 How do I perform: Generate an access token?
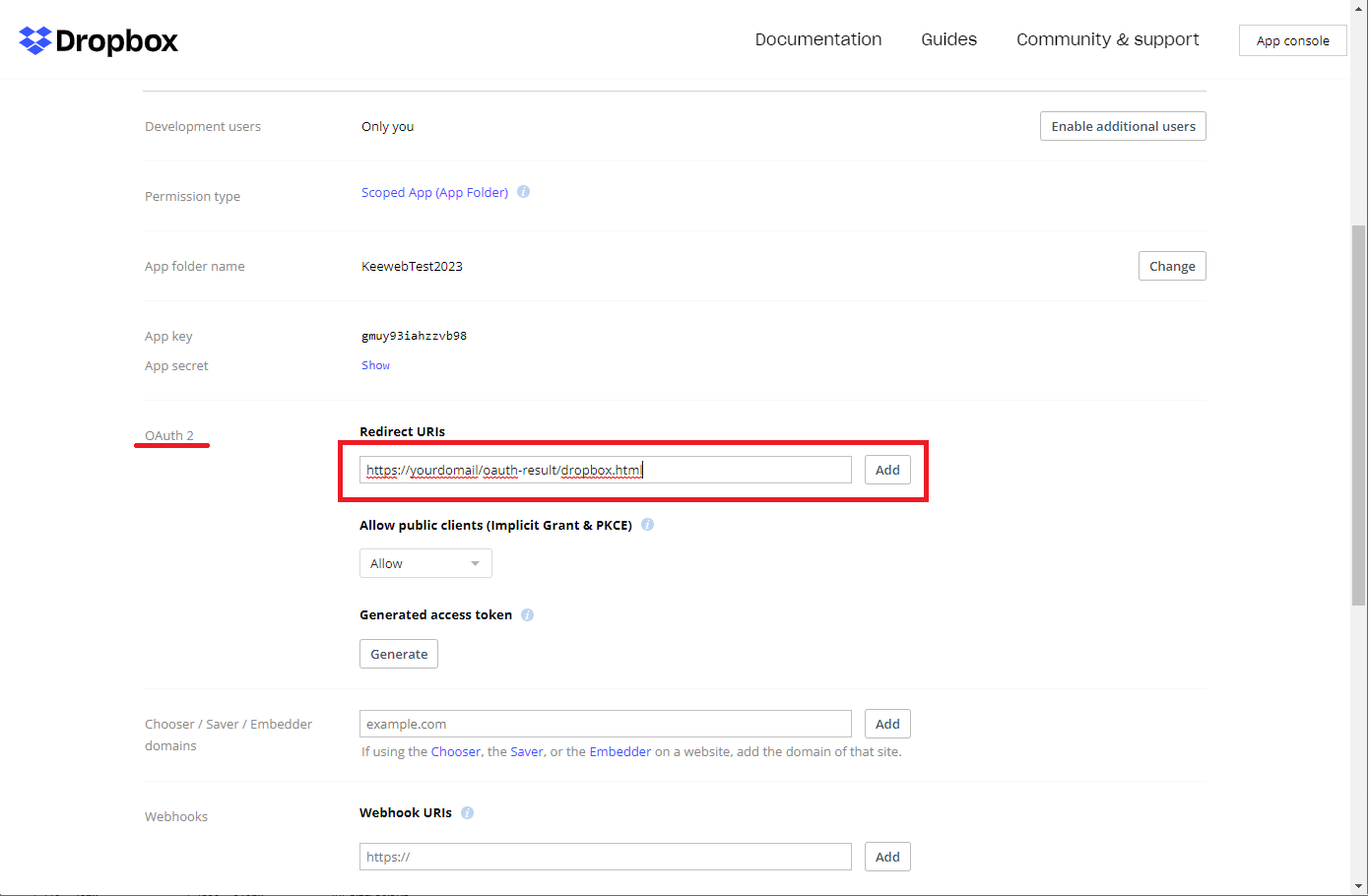coord(399,654)
